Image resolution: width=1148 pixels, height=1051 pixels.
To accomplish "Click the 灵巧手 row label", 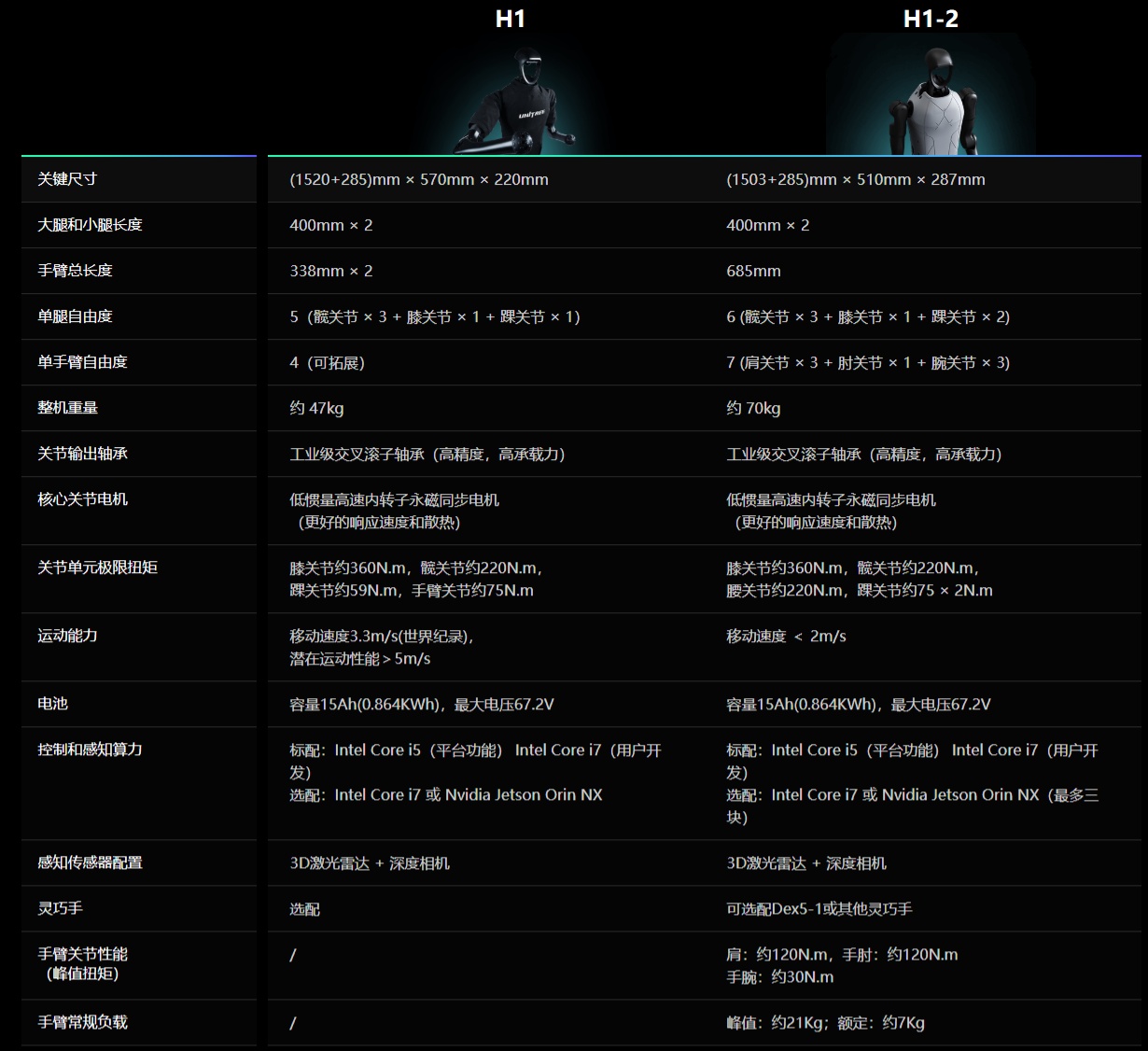I will tap(60, 908).
